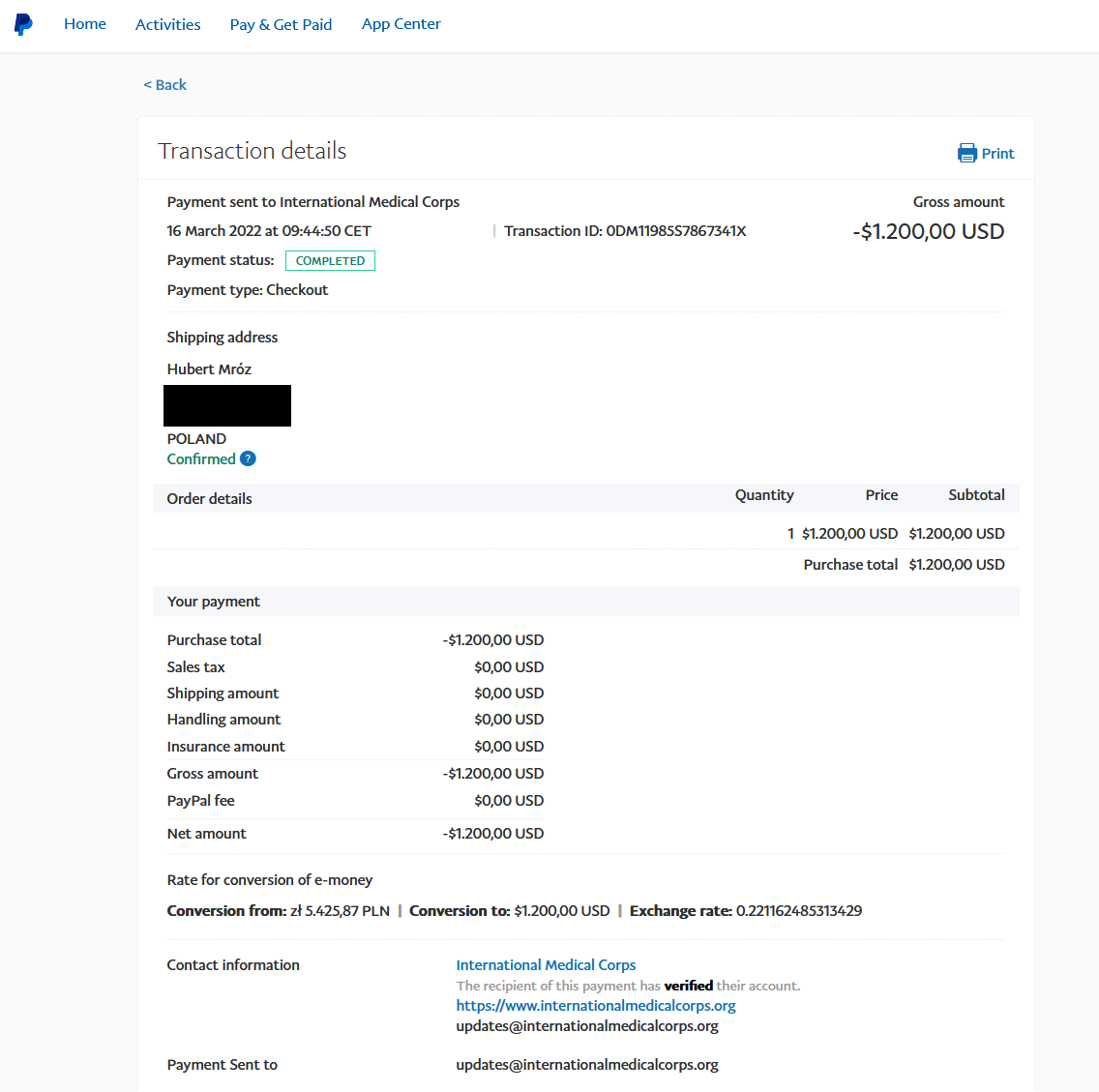Click the Quantity column header
Image resolution: width=1099 pixels, height=1092 pixels.
point(764,495)
